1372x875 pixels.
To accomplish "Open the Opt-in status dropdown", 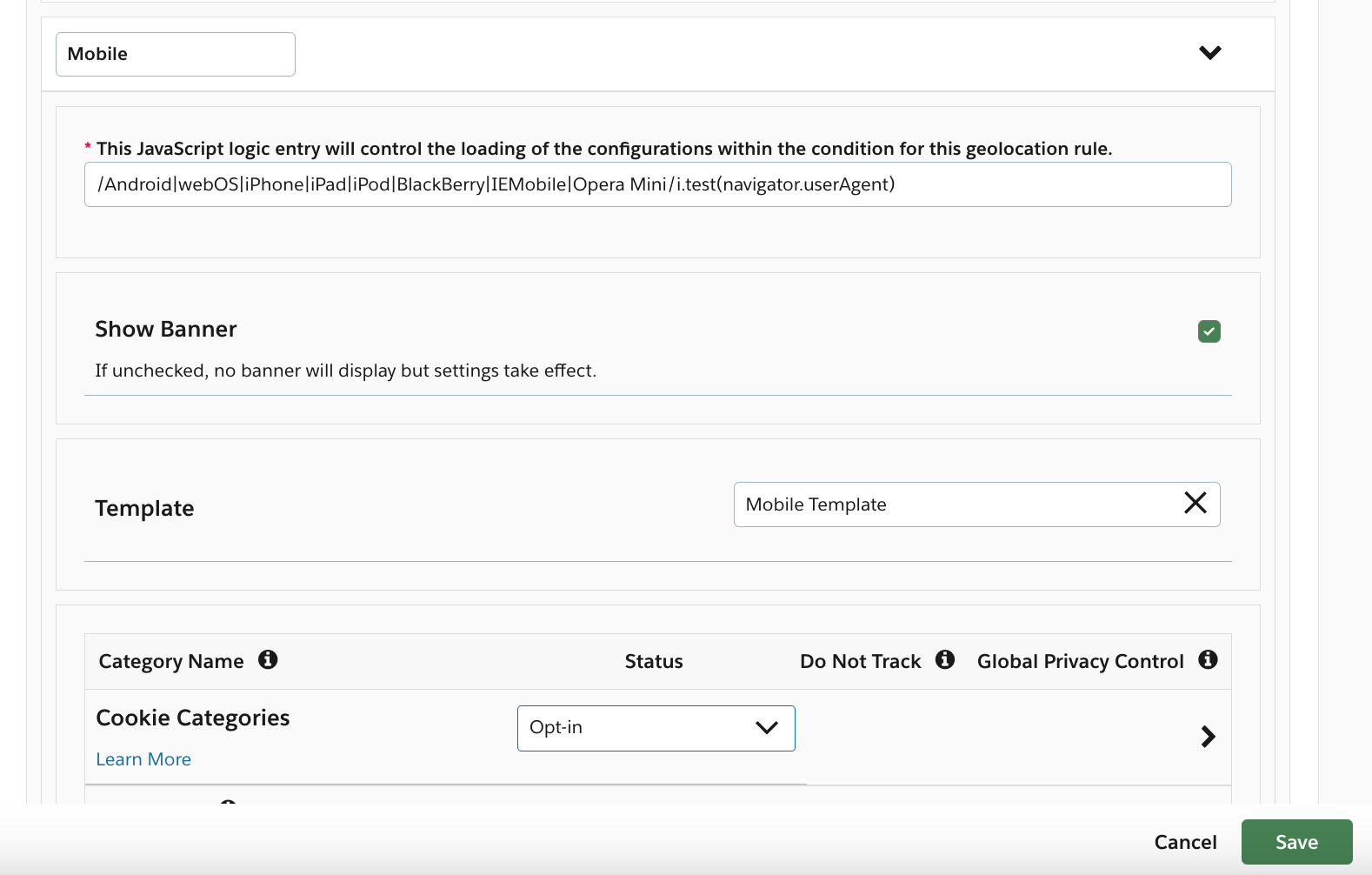I will [x=656, y=728].
